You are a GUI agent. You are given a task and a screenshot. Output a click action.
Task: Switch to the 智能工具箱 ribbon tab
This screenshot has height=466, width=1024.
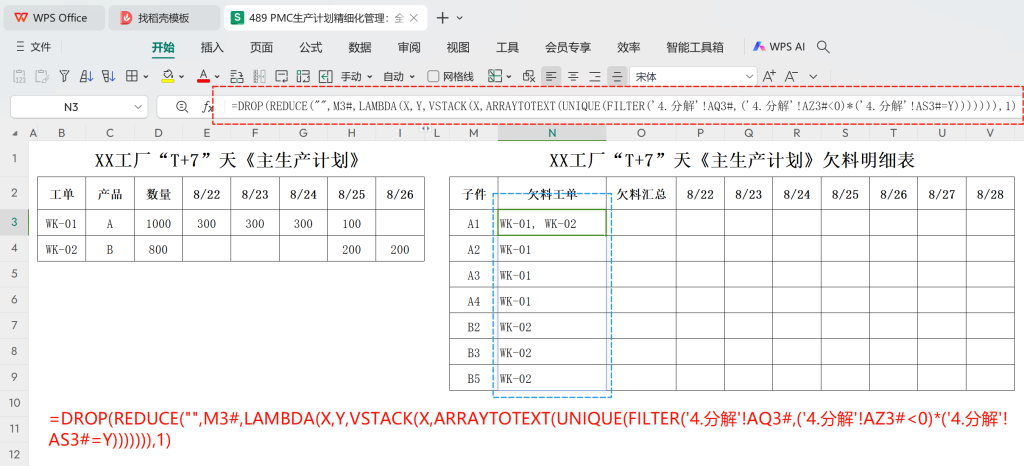[x=695, y=47]
